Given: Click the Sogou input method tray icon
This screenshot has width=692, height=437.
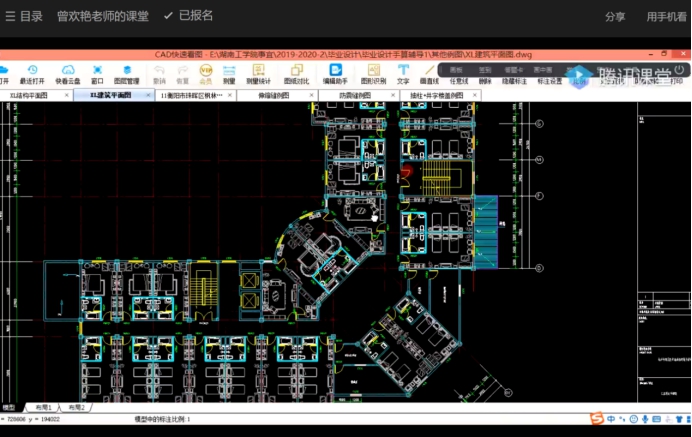Looking at the screenshot, I should point(597,418).
